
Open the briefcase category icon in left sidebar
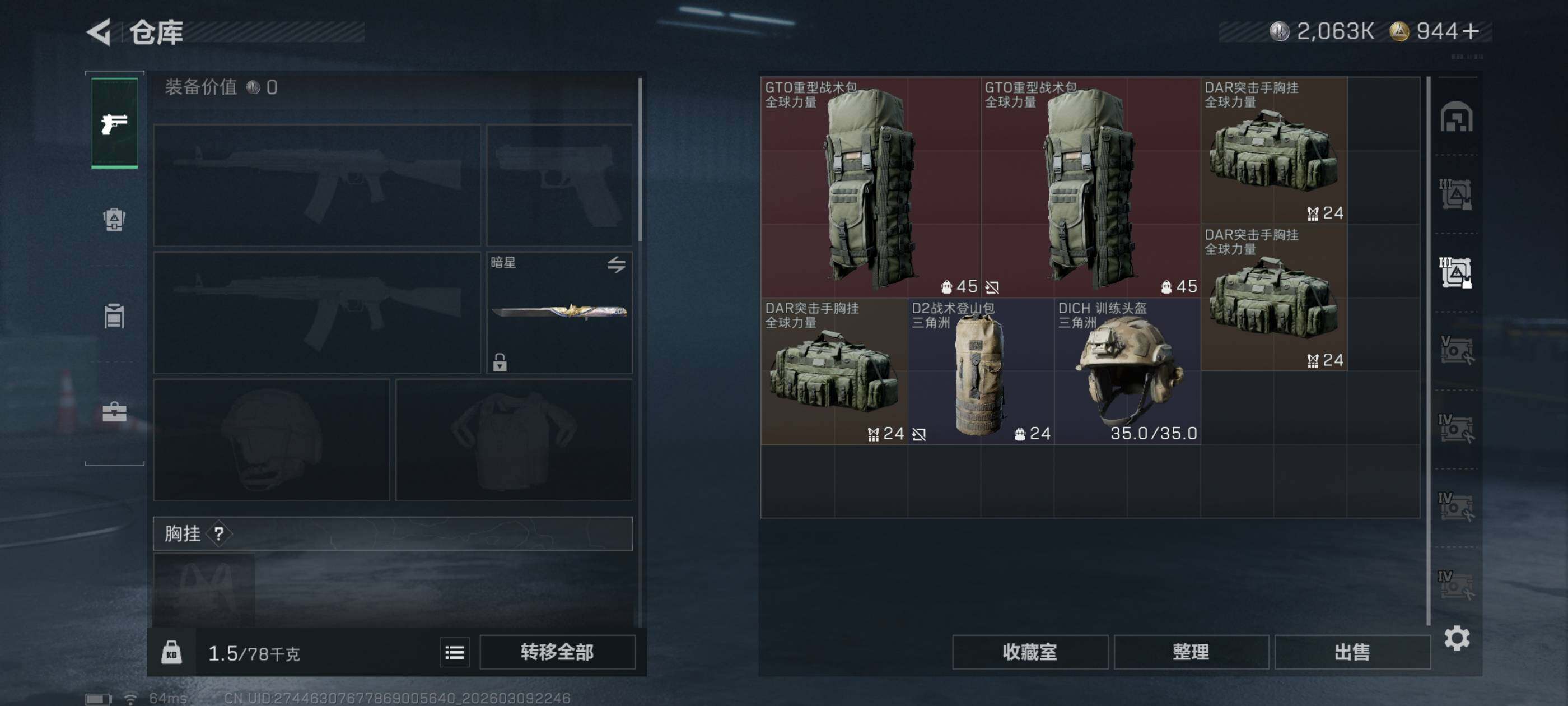pos(114,412)
